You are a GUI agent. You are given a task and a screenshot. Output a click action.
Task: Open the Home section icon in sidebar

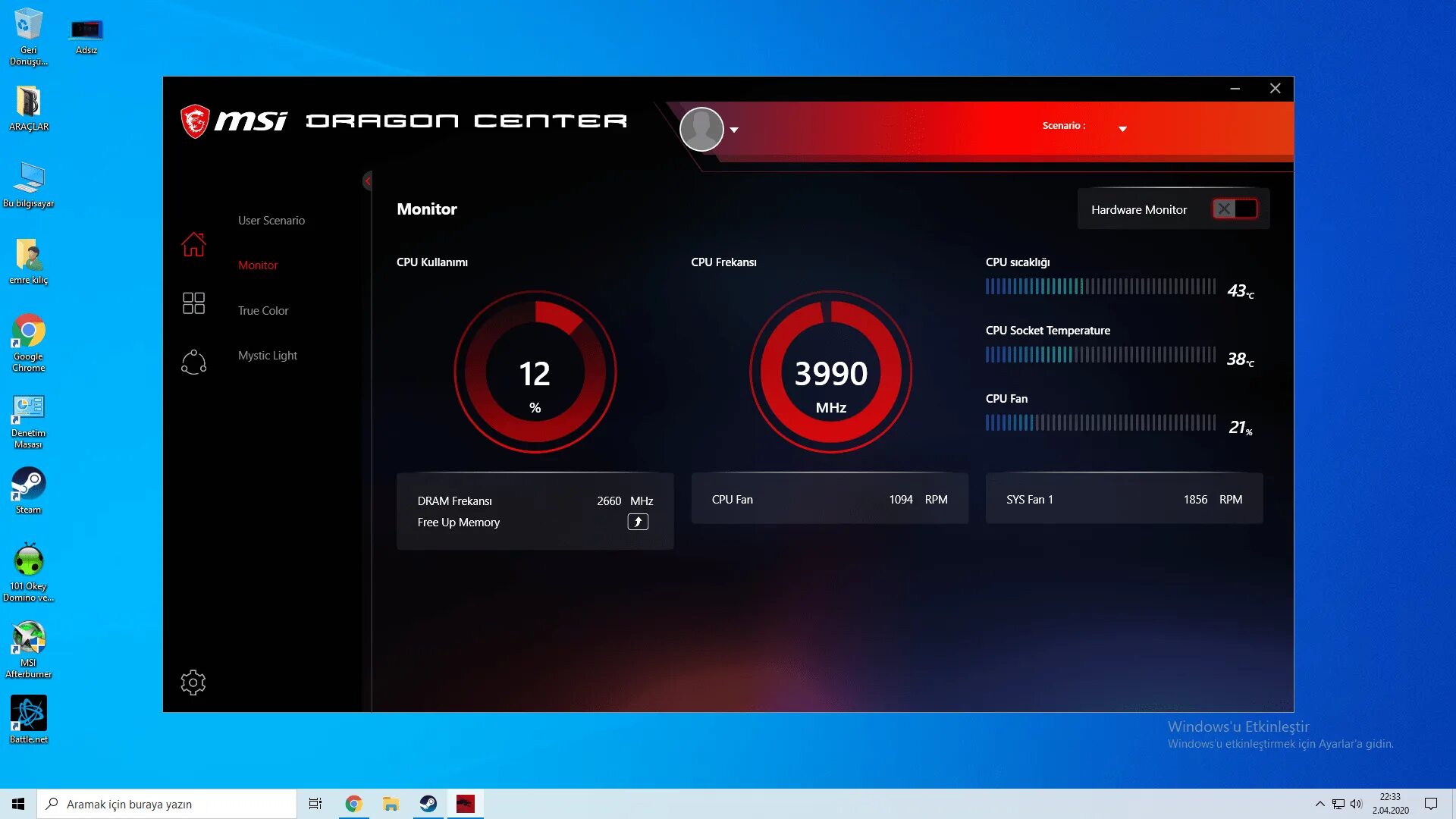point(193,244)
